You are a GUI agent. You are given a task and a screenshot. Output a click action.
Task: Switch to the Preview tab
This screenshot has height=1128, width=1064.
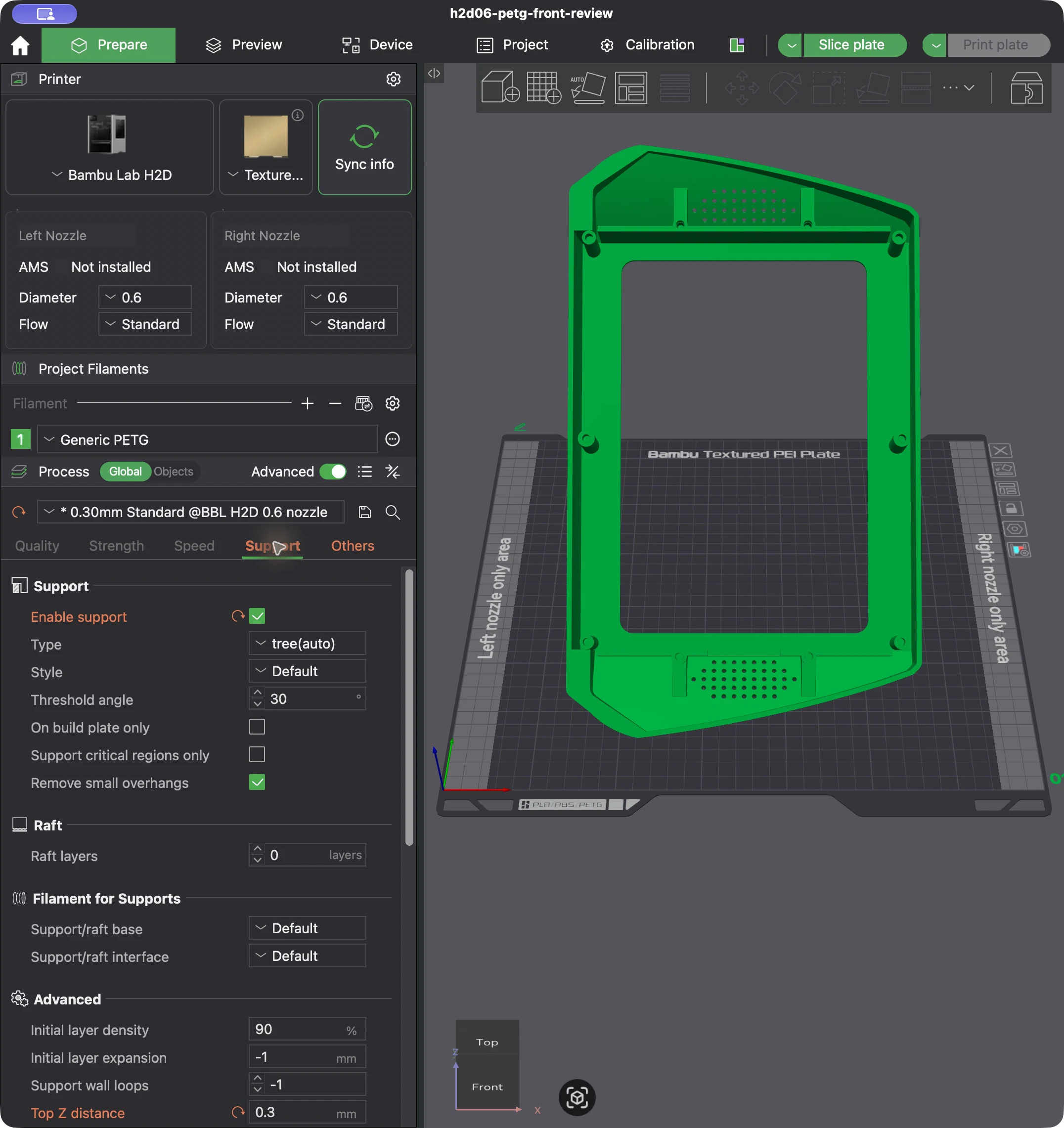[x=244, y=45]
